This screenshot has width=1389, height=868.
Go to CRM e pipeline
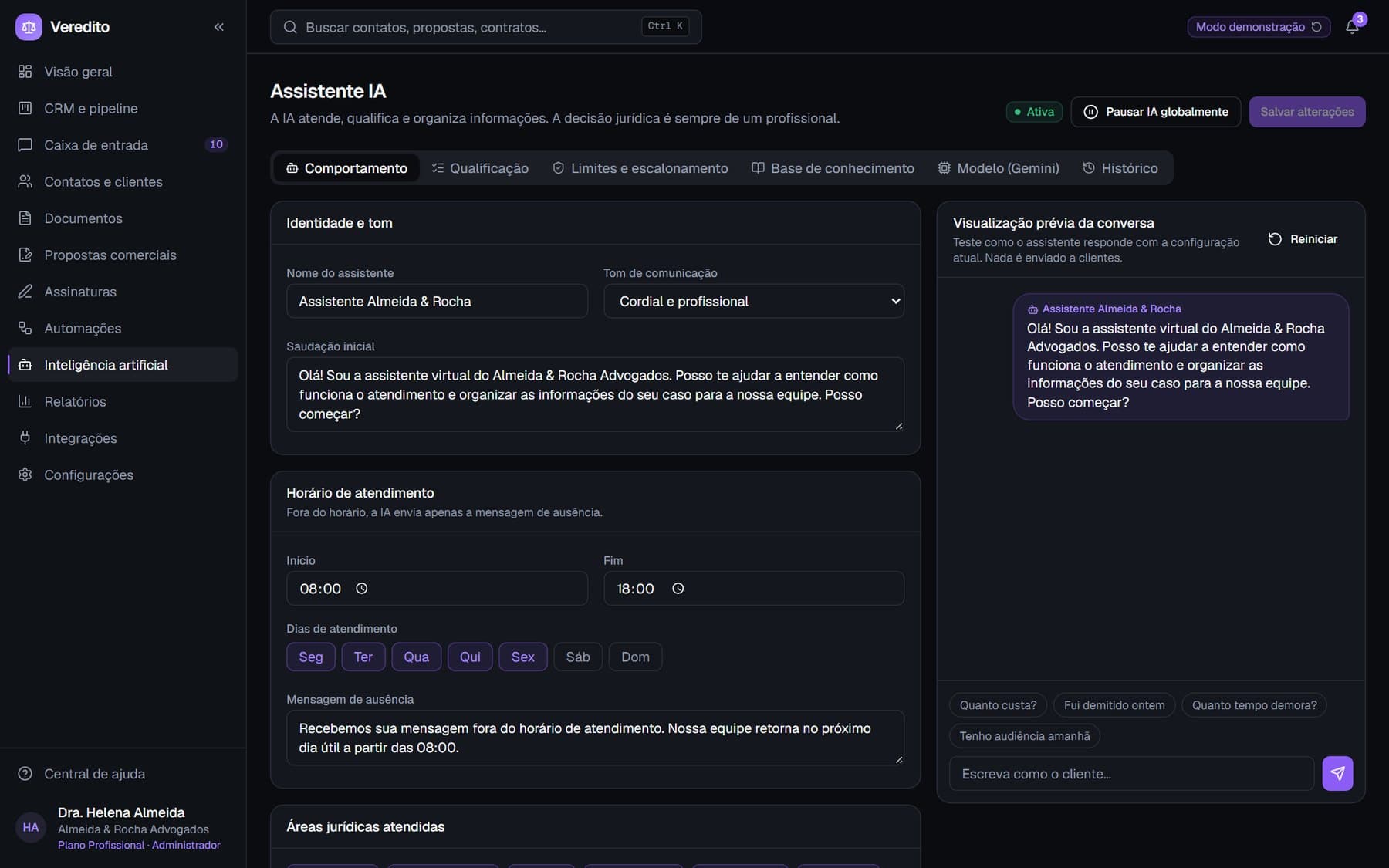tap(123, 108)
